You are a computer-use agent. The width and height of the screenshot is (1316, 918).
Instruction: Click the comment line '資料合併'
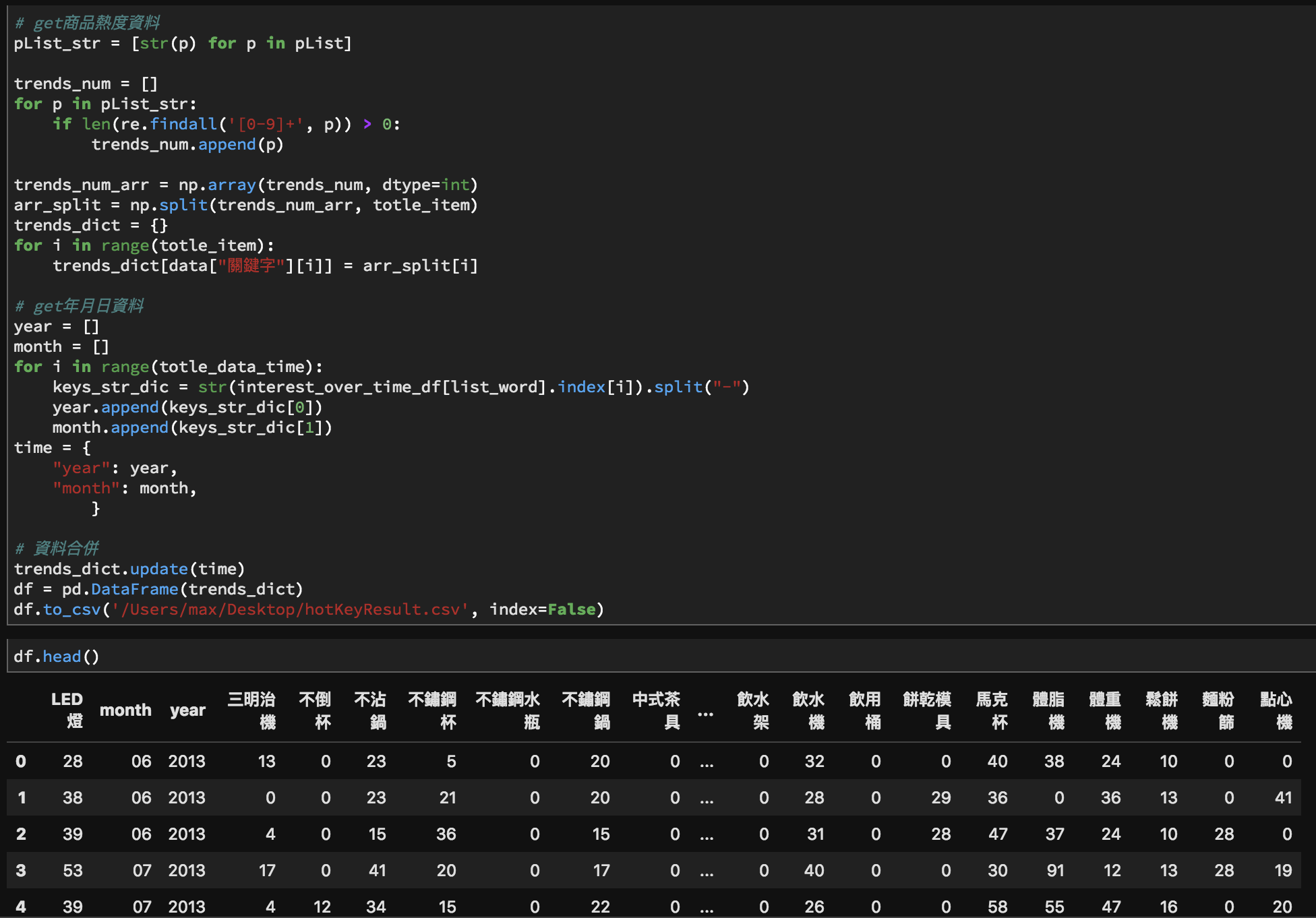(x=57, y=549)
